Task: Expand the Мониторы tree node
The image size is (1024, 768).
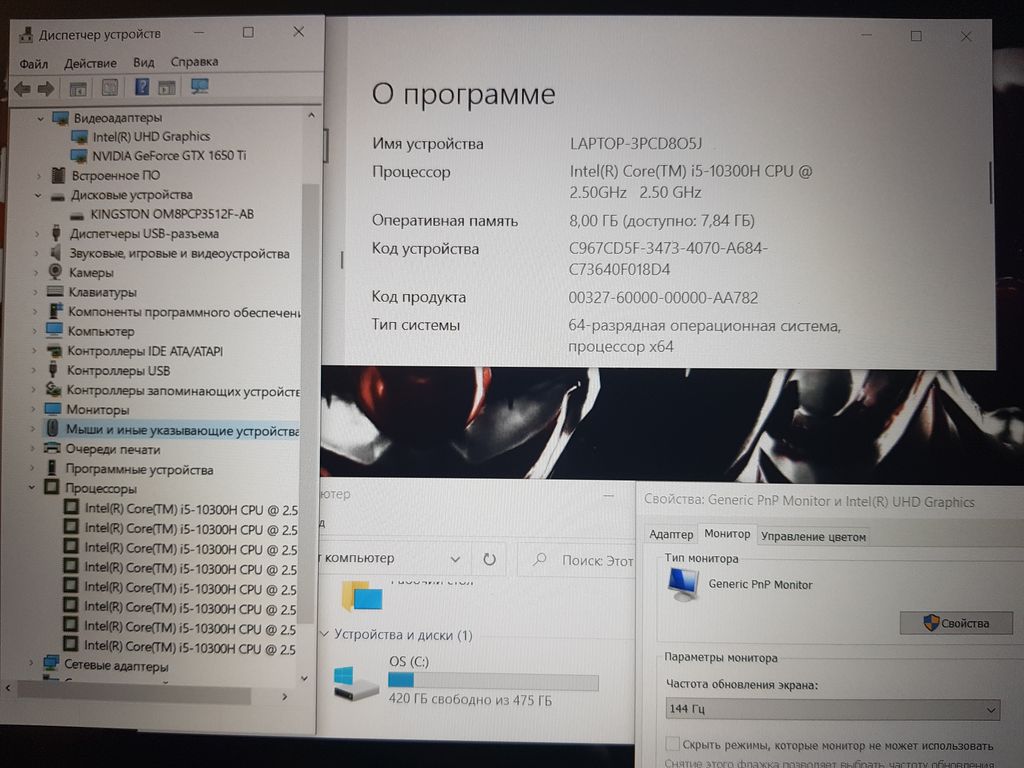Action: coord(35,410)
